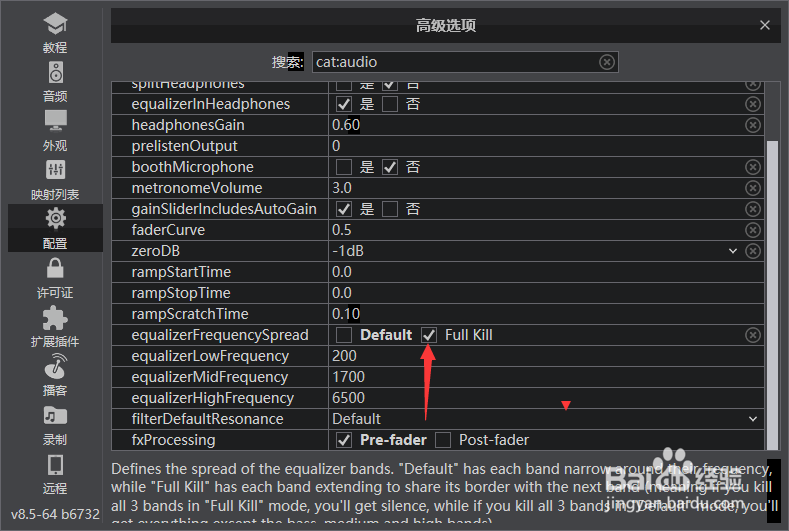Reset faderCurve to default
The width and height of the screenshot is (789, 531).
[x=753, y=230]
